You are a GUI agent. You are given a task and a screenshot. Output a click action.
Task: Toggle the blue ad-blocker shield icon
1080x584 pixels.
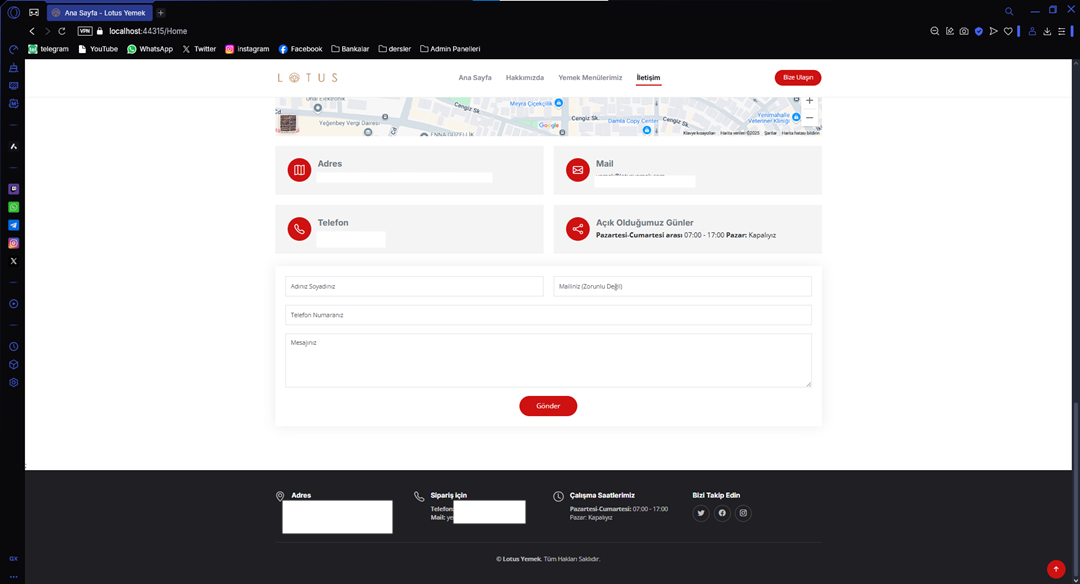pos(978,31)
